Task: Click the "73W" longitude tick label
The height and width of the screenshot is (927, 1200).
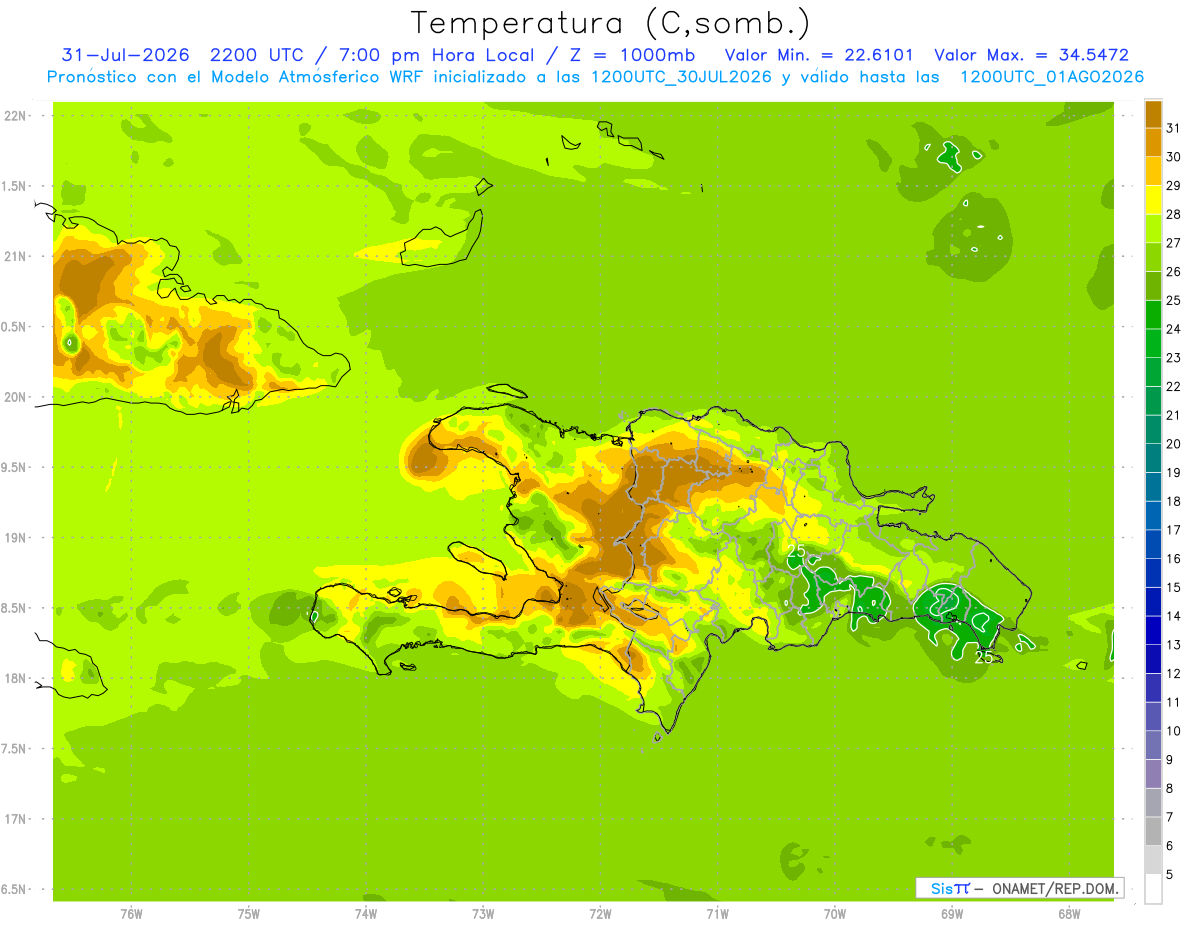Action: pos(483,914)
